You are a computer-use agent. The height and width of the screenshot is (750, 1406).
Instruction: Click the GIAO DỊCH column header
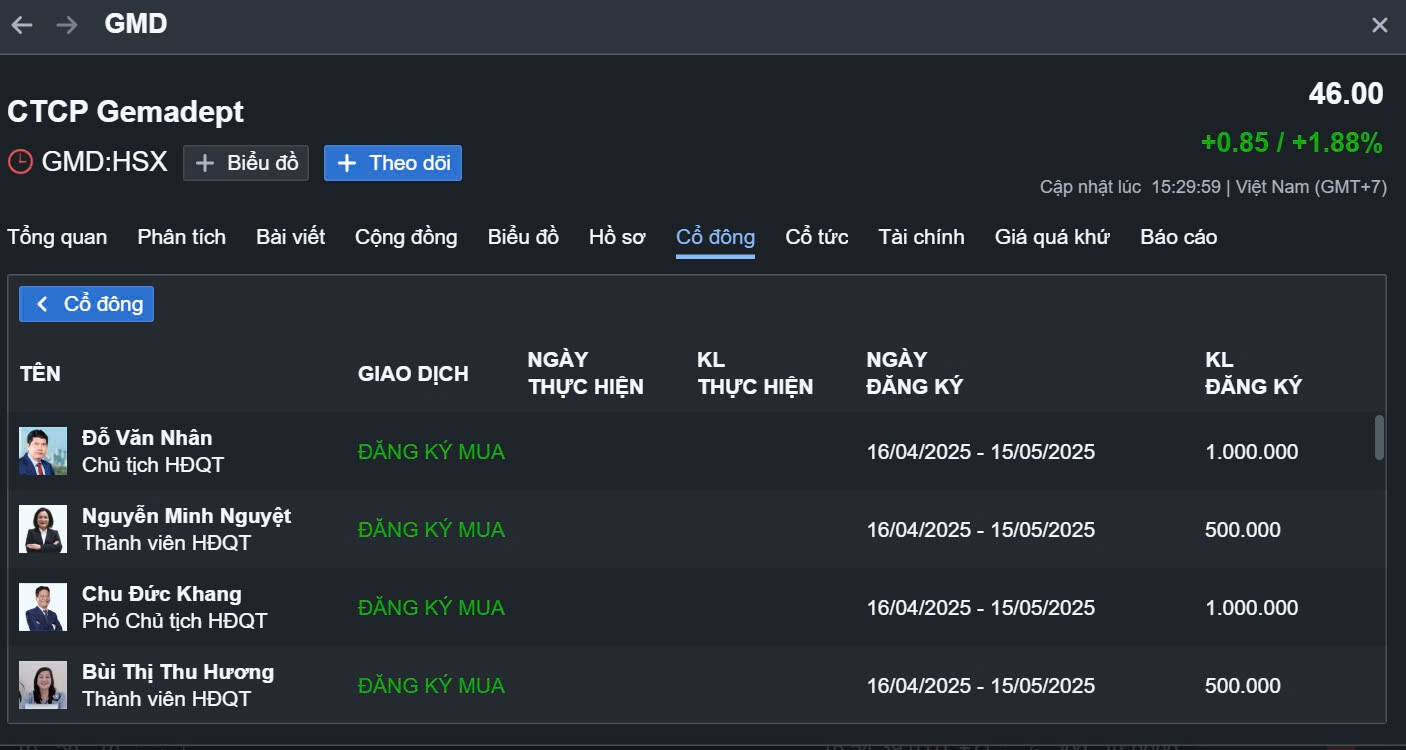413,374
